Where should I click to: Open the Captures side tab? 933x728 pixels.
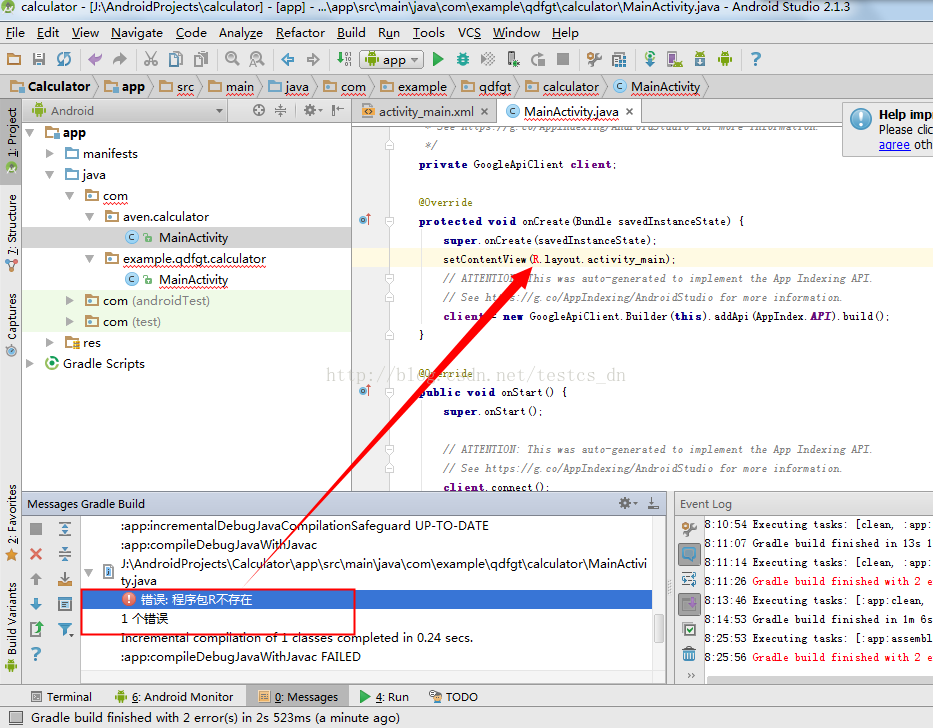tap(11, 324)
